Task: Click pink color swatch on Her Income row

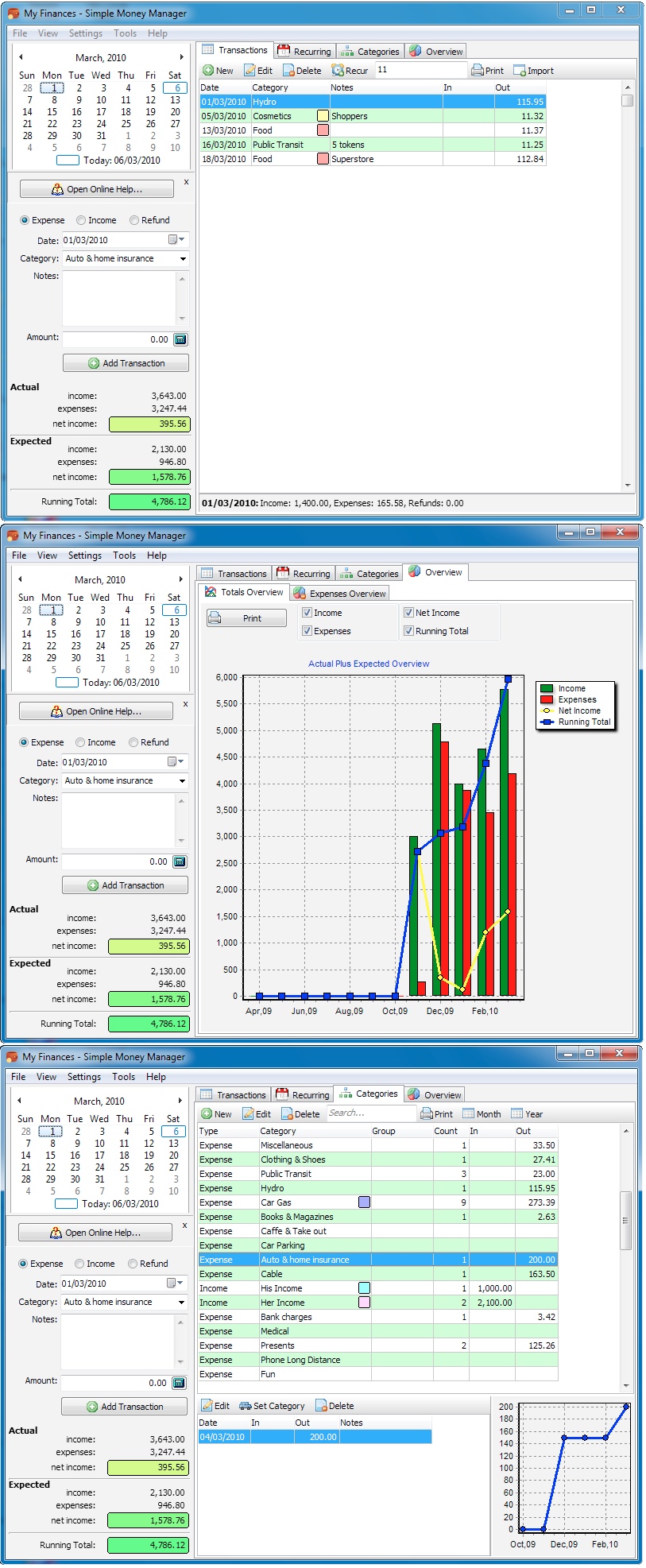Action: pos(364,1303)
